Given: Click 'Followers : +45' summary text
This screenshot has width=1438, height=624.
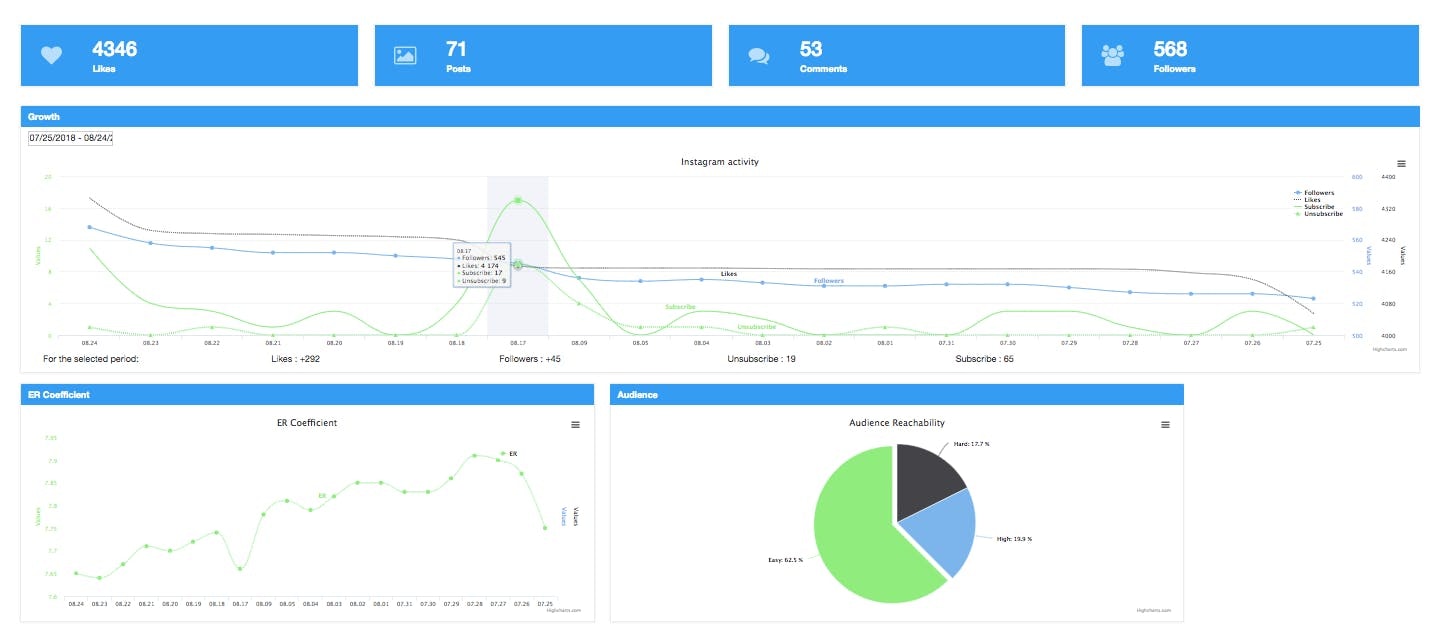Looking at the screenshot, I should pos(530,358).
